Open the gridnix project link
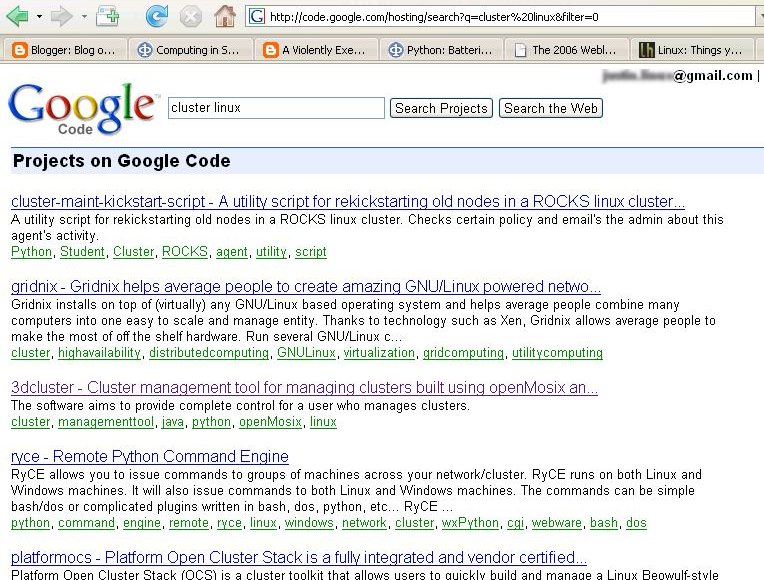764x580 pixels. click(x=306, y=287)
